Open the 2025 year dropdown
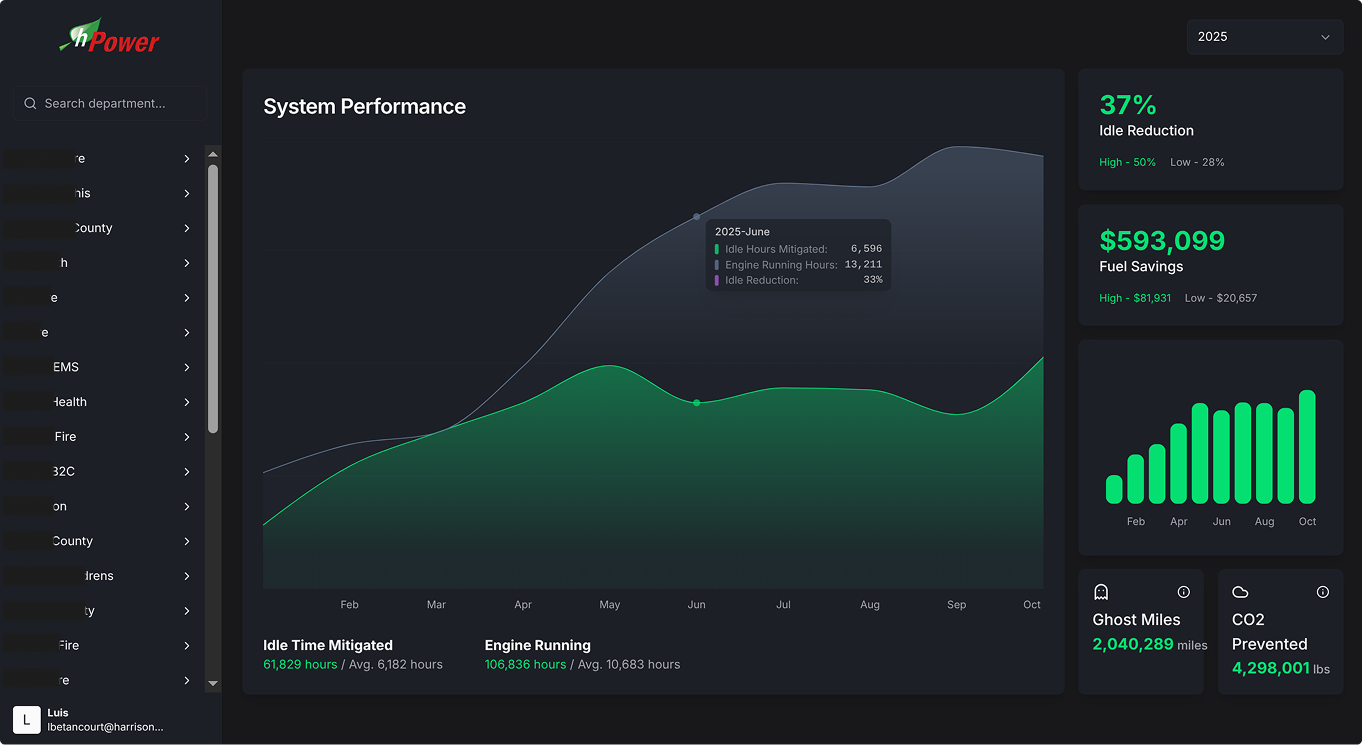 [x=1264, y=36]
